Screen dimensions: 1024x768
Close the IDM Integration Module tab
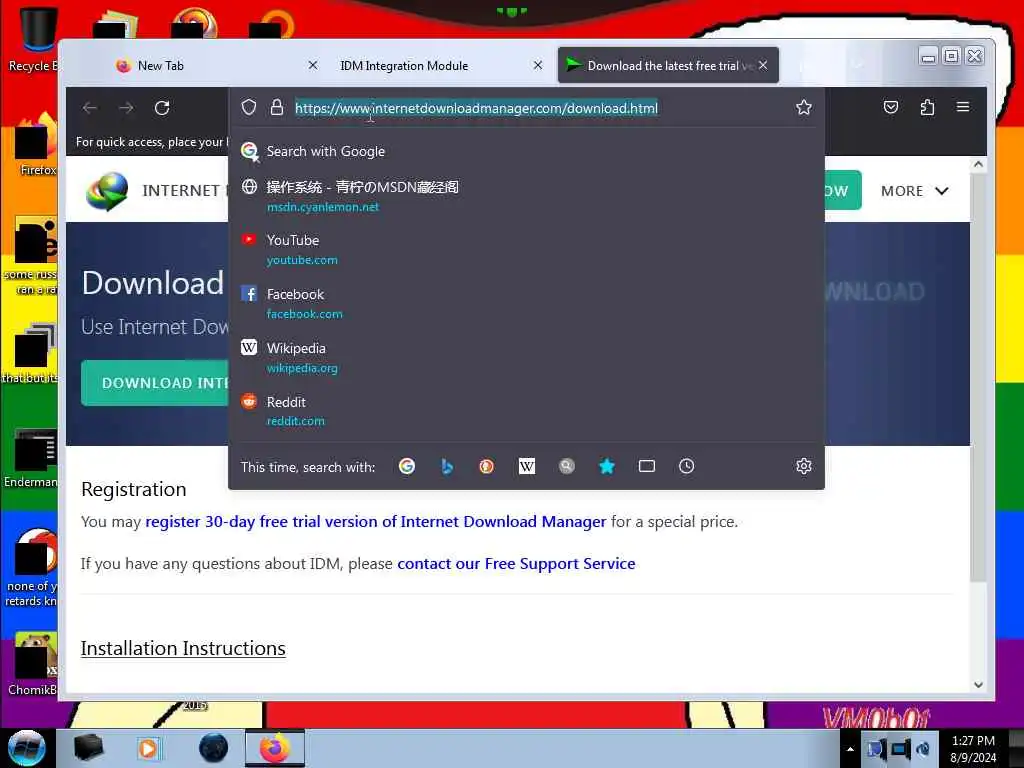pos(537,65)
